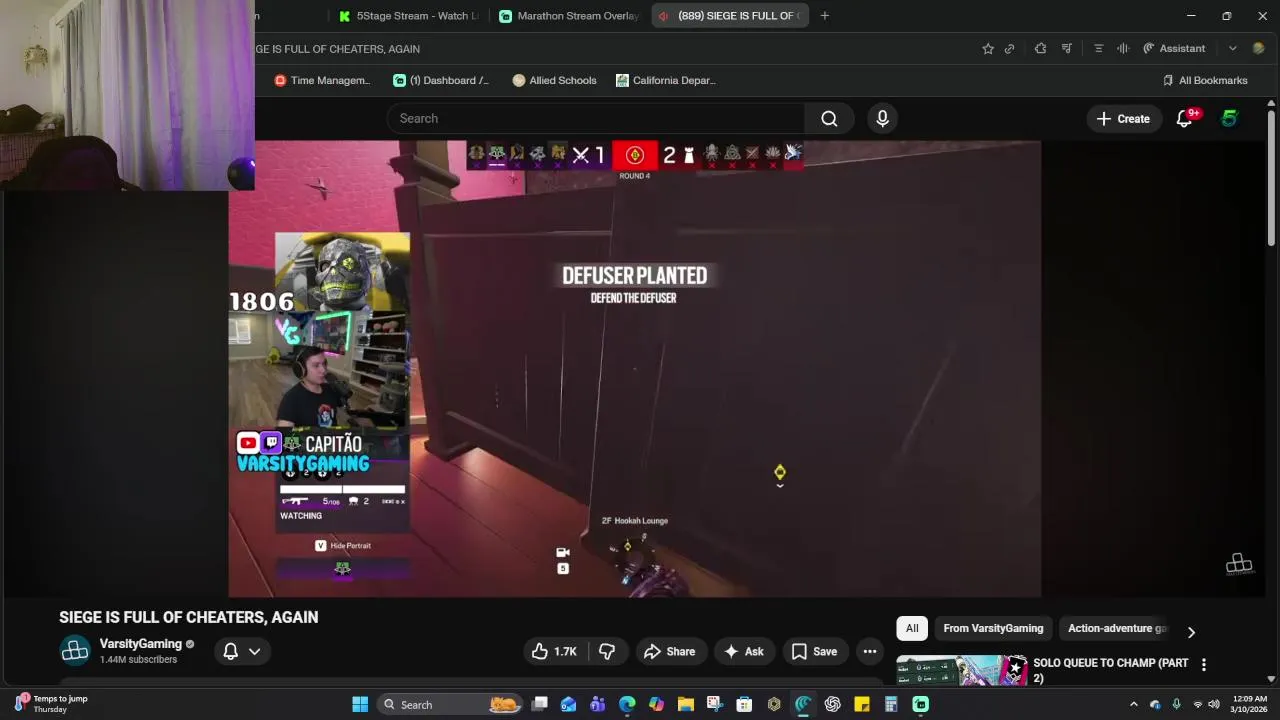Open the VarsityGaming channel avatar
1280x720 pixels.
(75, 650)
